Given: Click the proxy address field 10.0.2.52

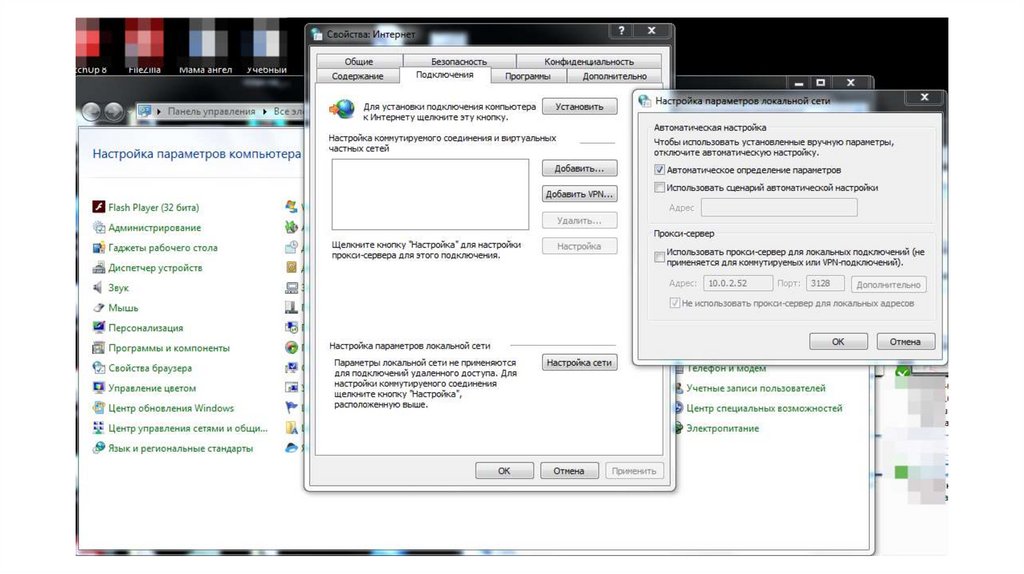Looking at the screenshot, I should click(x=738, y=283).
